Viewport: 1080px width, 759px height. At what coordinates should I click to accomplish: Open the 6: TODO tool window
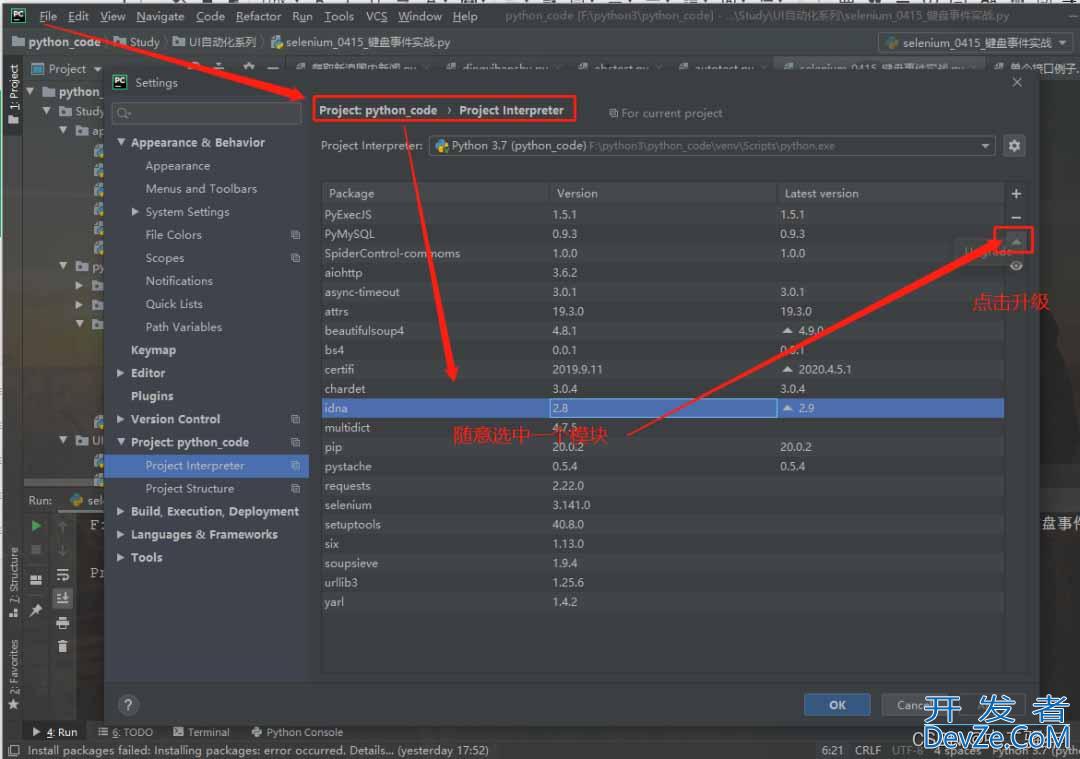(125, 732)
